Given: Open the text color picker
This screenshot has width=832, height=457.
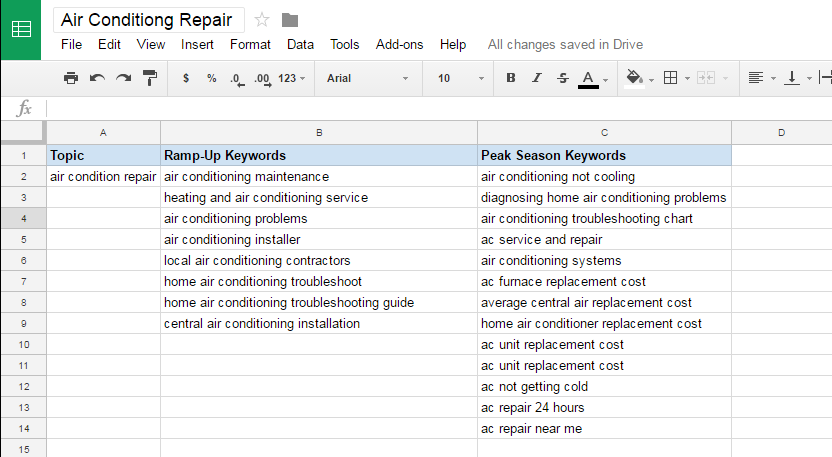Looking at the screenshot, I should pos(592,79).
